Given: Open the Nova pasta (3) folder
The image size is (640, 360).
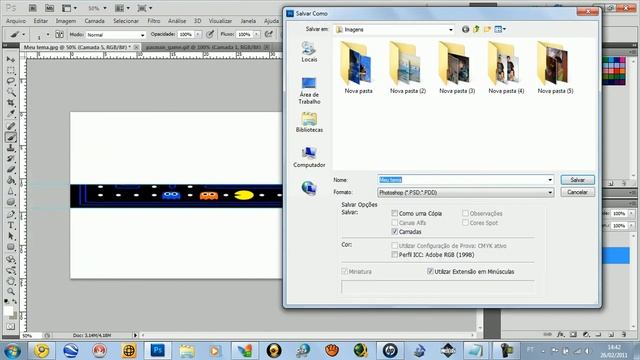Looking at the screenshot, I should click(457, 68).
